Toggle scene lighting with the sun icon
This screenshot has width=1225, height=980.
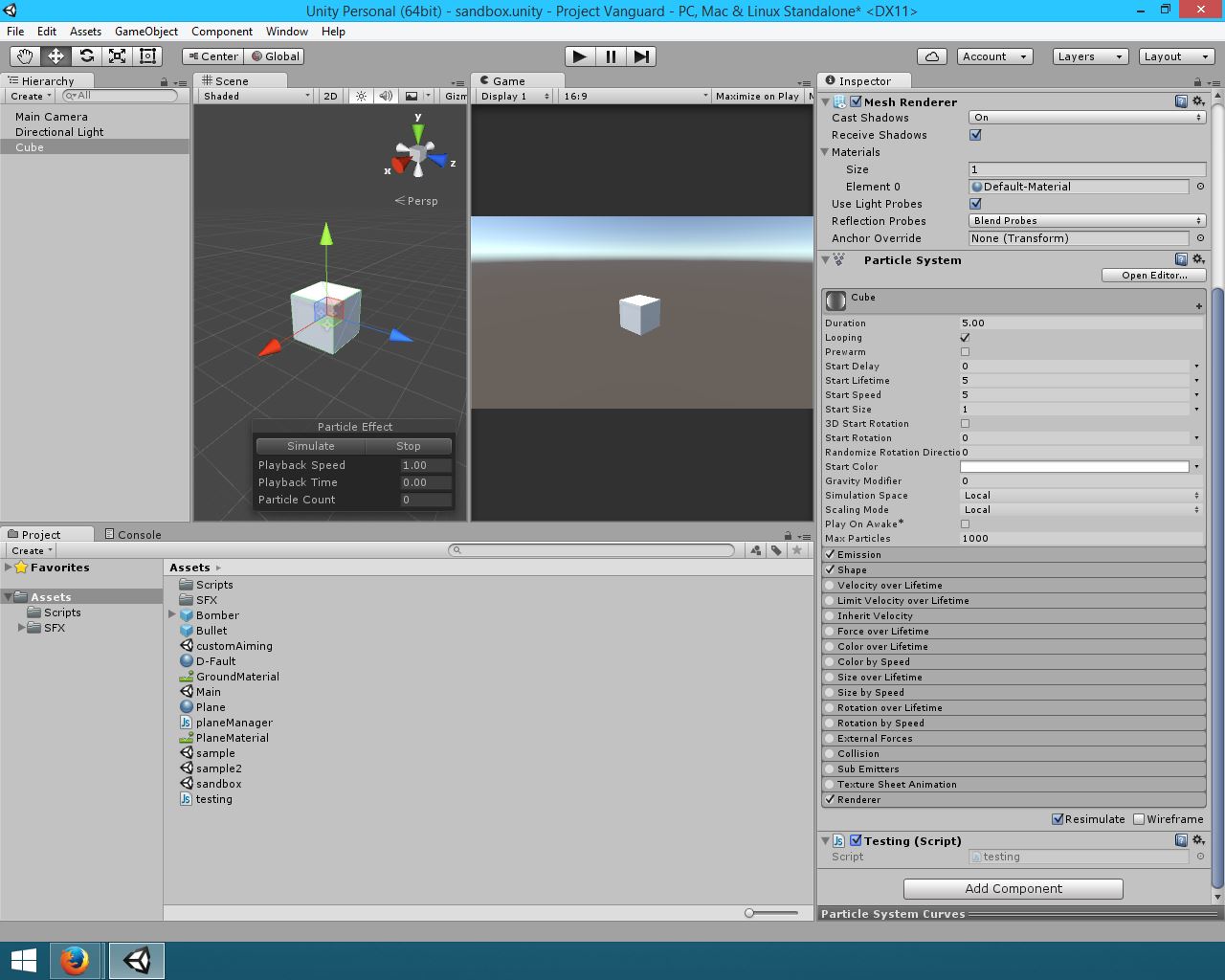click(x=360, y=96)
